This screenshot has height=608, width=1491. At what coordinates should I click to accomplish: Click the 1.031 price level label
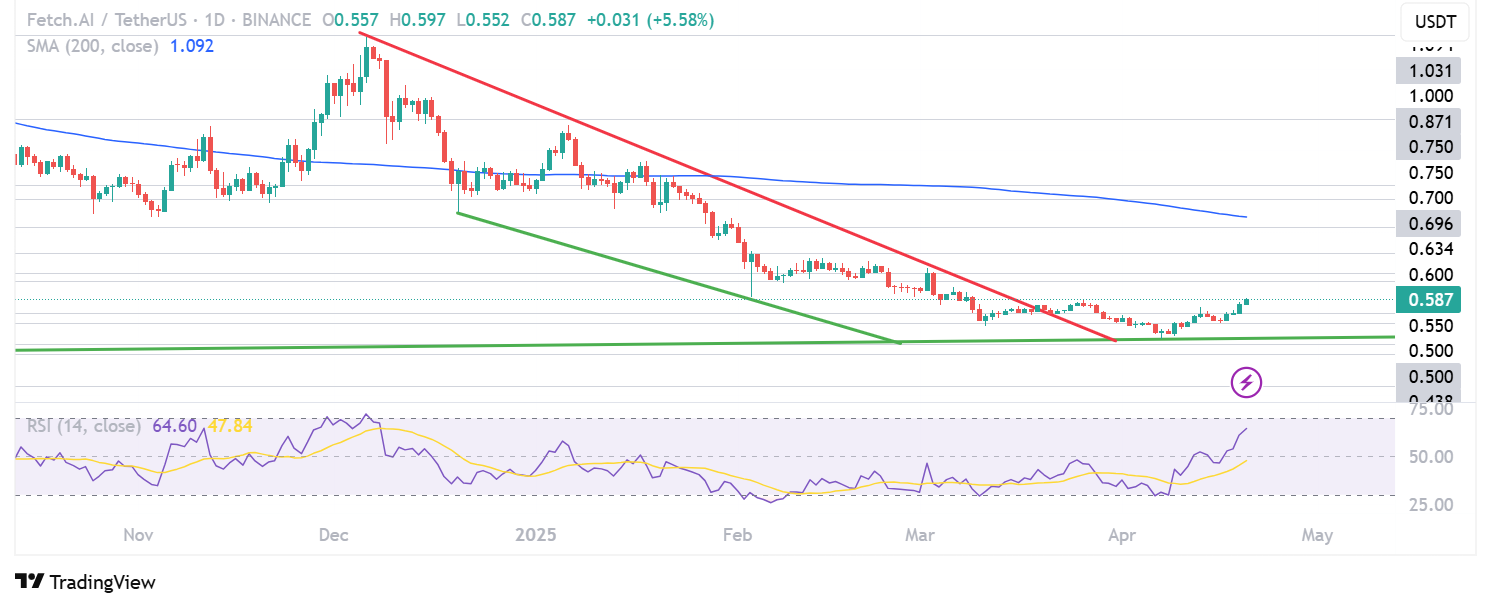[x=1431, y=70]
